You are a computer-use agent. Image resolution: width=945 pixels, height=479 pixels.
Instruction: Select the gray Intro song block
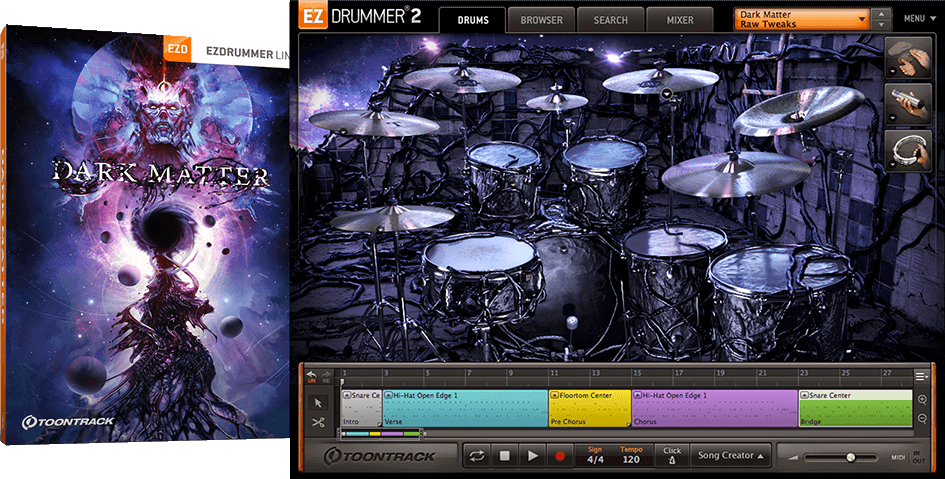(x=361, y=409)
